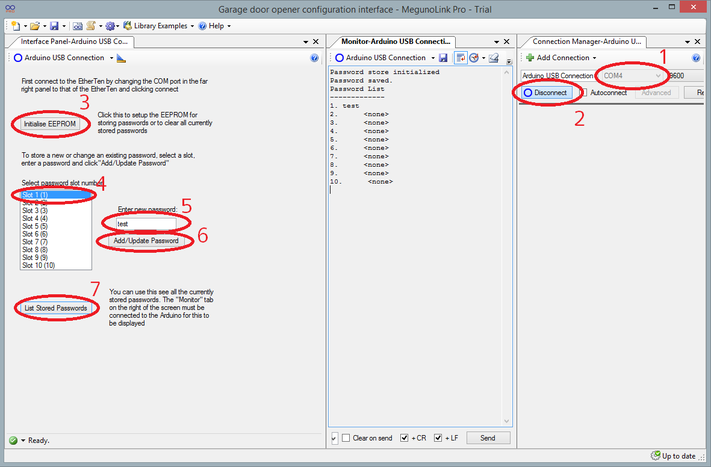Toggle the Monitor auto-scroll icon

pos(461,58)
